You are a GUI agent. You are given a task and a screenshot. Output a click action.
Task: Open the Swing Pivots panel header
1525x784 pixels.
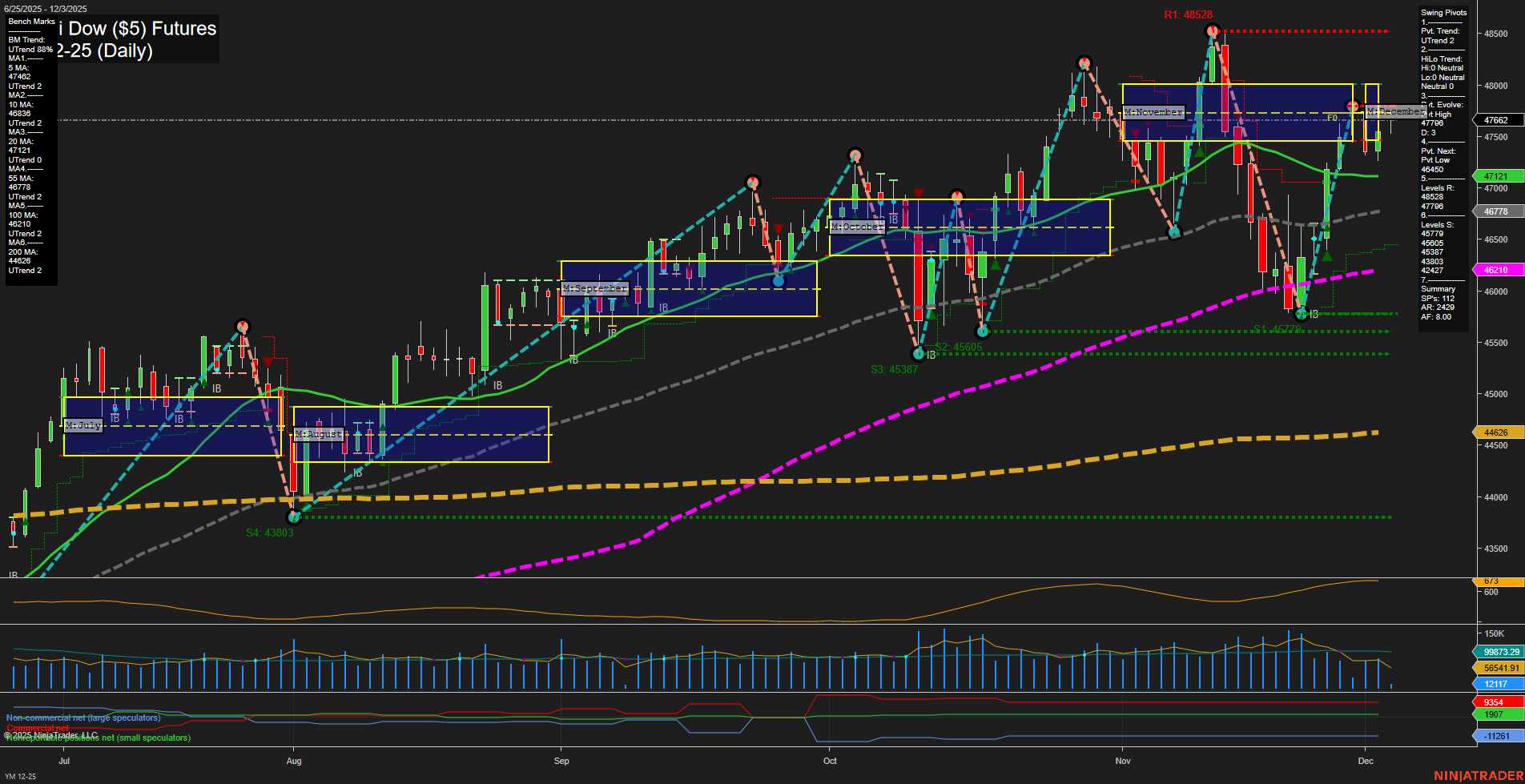pyautogui.click(x=1446, y=13)
